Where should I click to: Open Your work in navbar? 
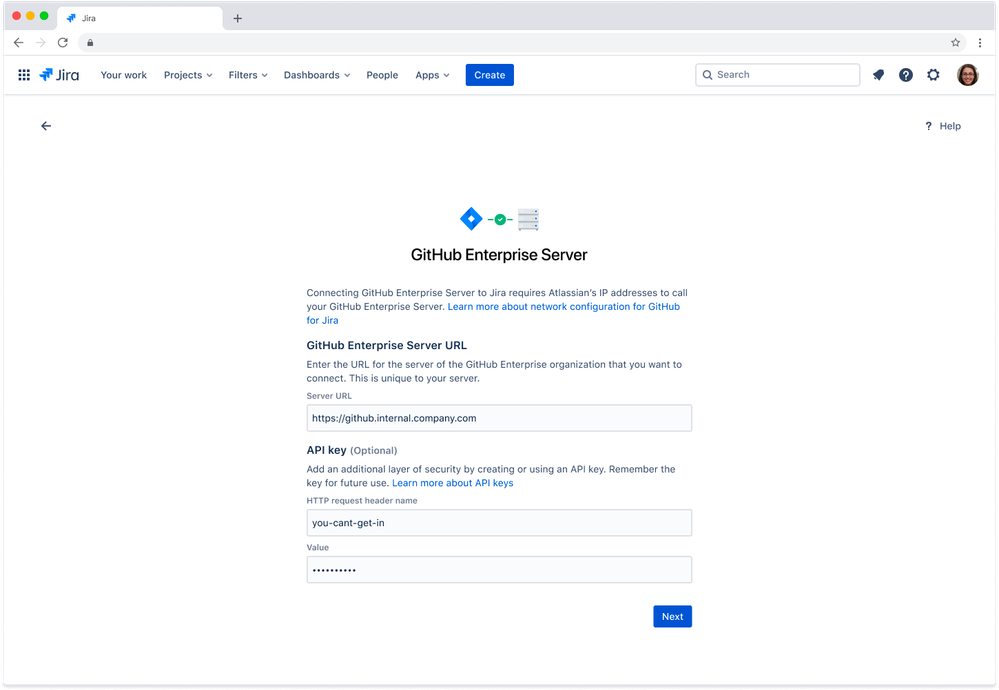pyautogui.click(x=124, y=75)
